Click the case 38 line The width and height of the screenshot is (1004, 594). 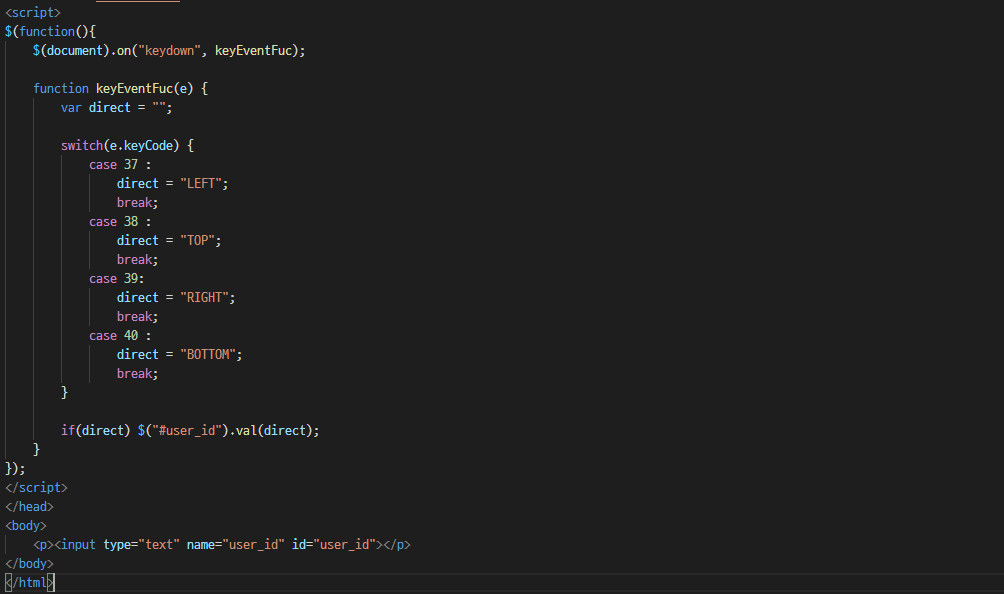click(x=120, y=221)
